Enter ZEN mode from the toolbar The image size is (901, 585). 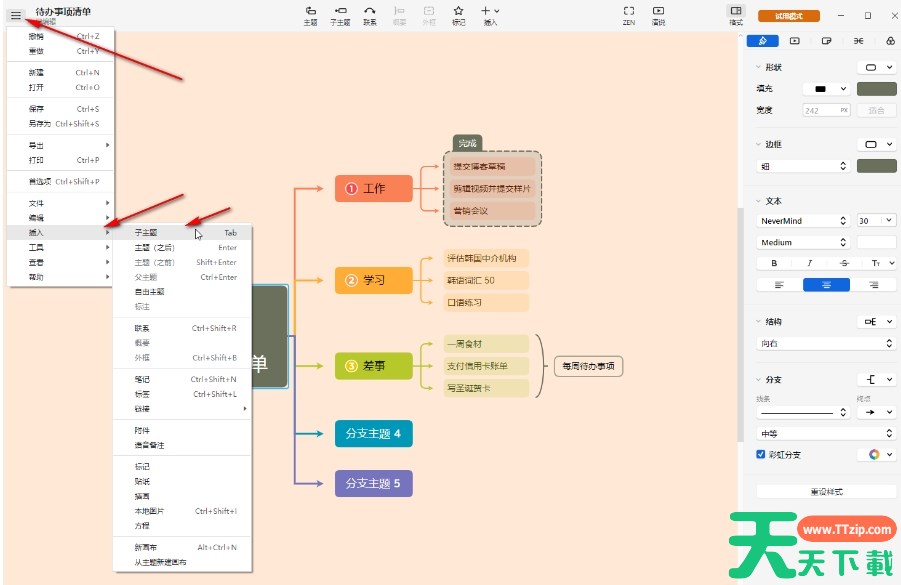click(x=629, y=14)
